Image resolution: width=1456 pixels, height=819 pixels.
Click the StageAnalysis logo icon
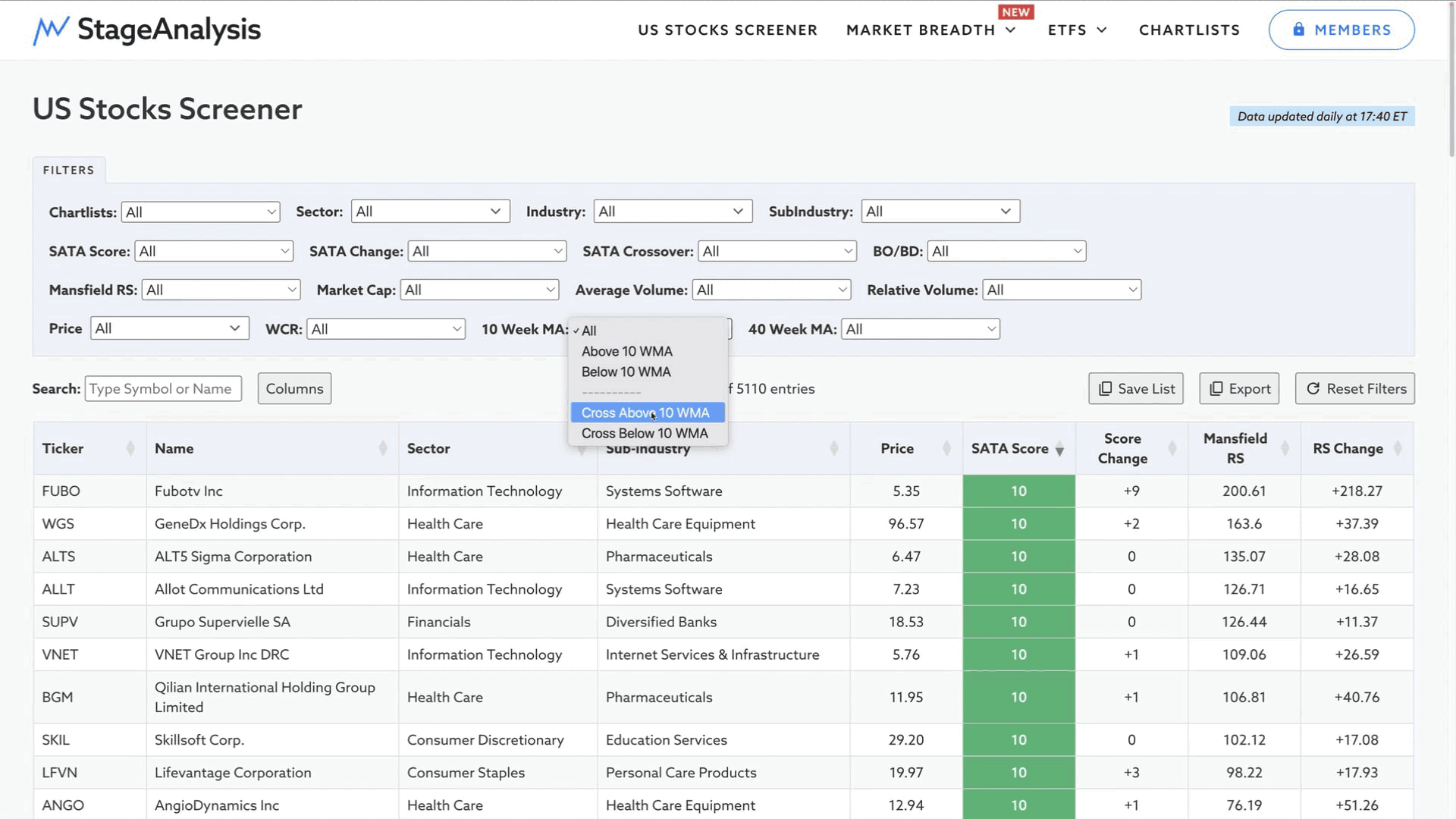(x=51, y=30)
